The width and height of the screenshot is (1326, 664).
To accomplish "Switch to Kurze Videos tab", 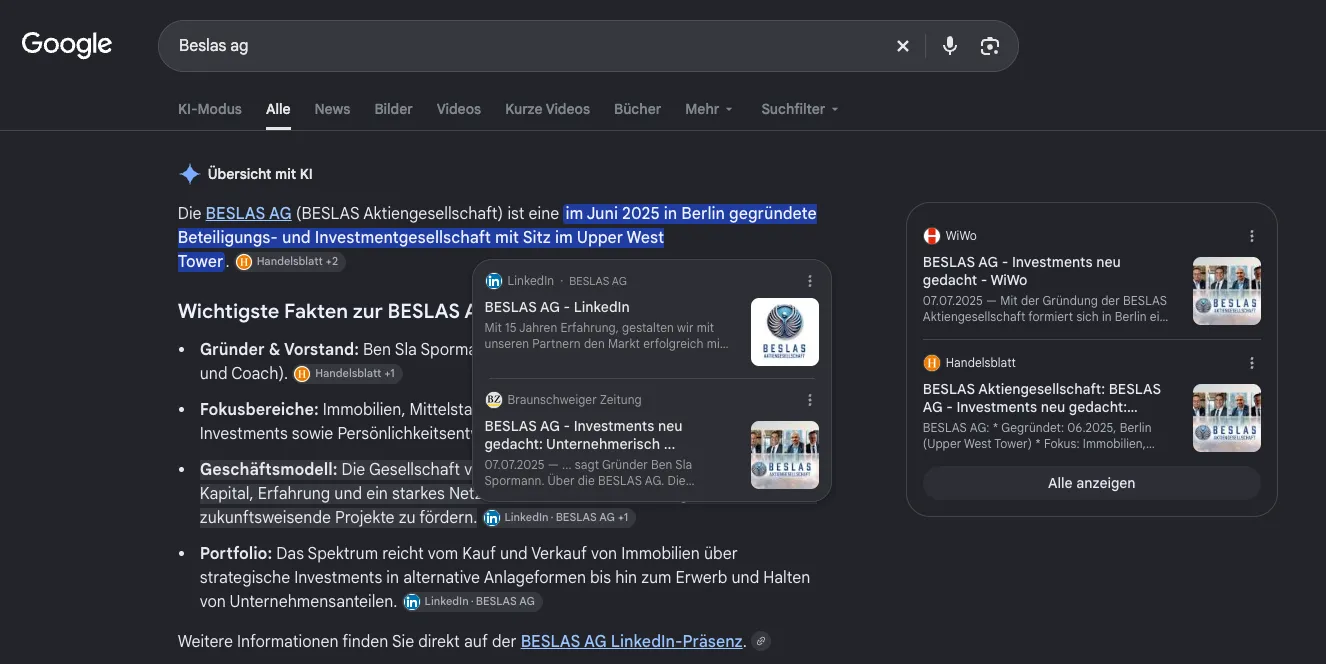I will coord(547,109).
